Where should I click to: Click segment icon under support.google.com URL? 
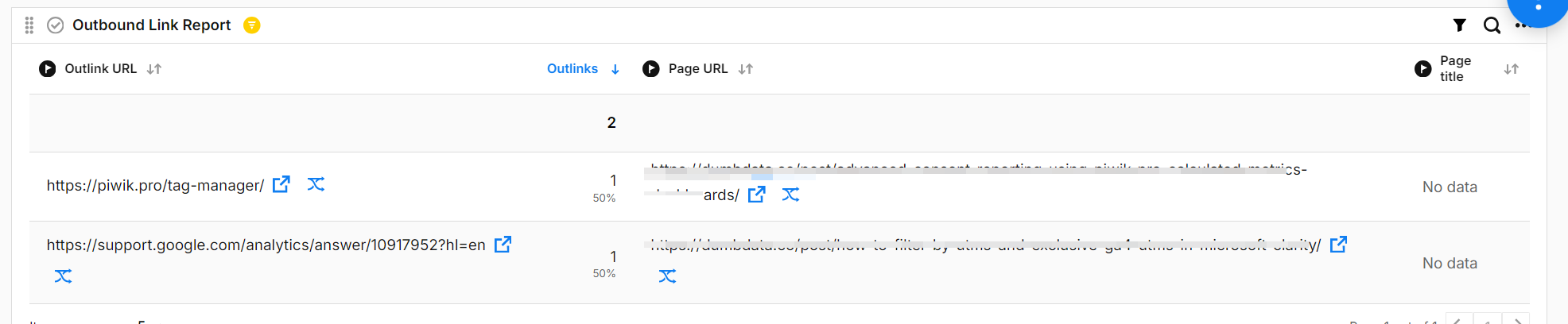(63, 276)
